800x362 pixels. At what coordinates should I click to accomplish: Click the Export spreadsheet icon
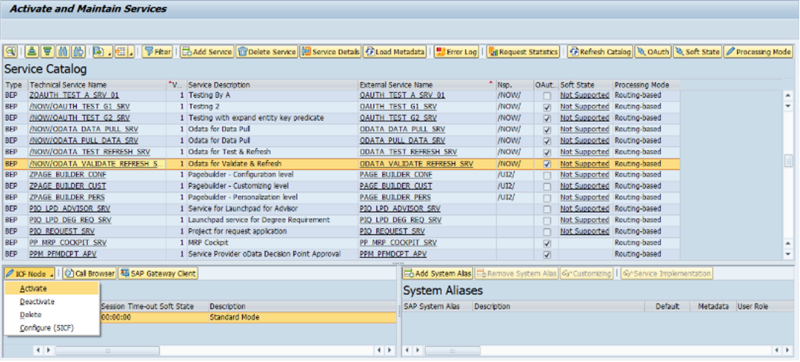click(98, 51)
